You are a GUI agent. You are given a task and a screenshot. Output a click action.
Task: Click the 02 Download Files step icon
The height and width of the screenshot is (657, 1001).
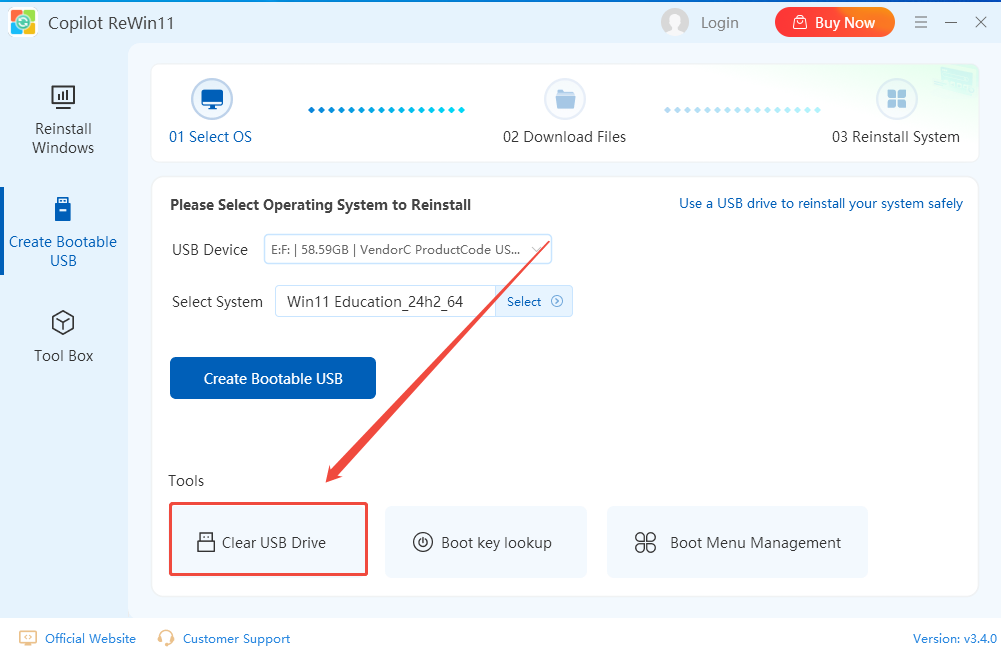point(565,100)
